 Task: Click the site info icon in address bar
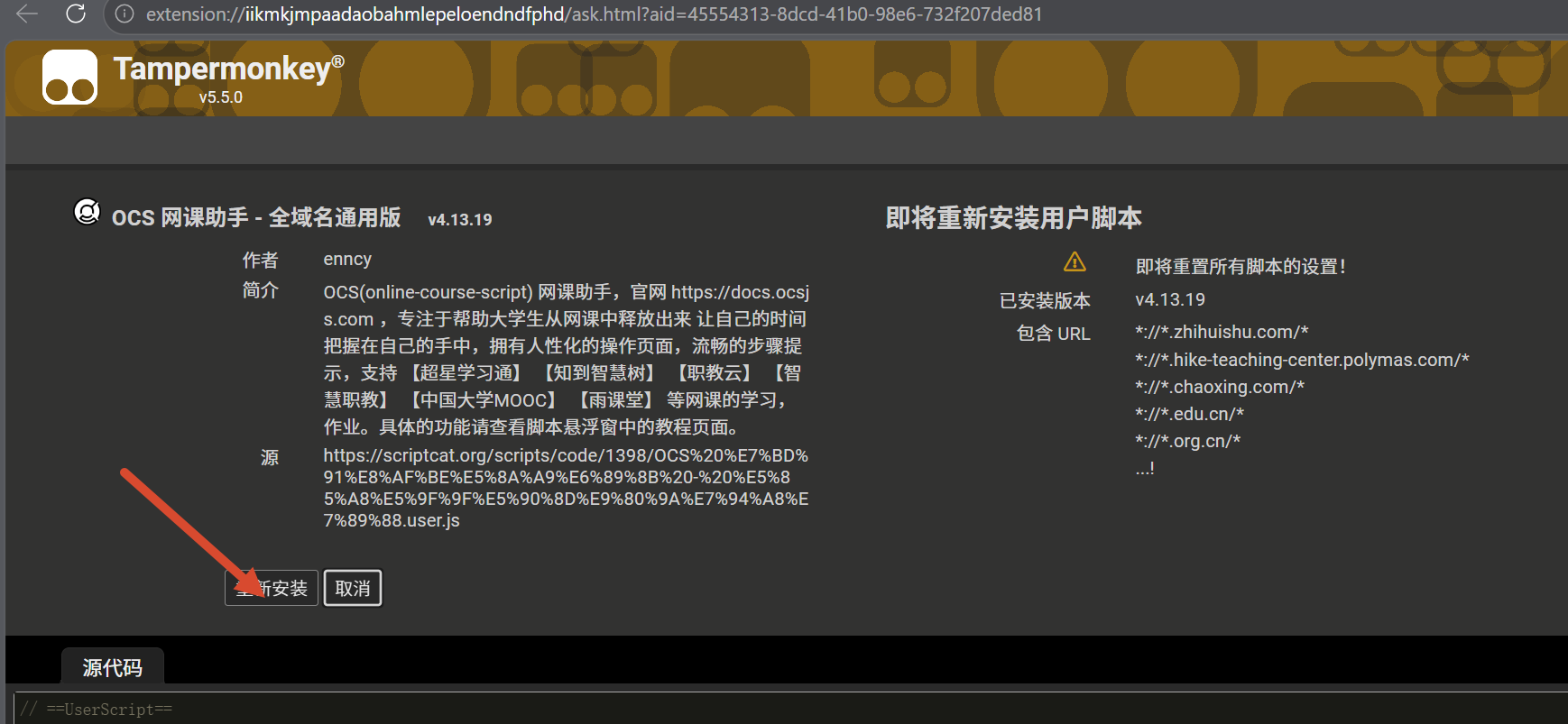[x=125, y=14]
